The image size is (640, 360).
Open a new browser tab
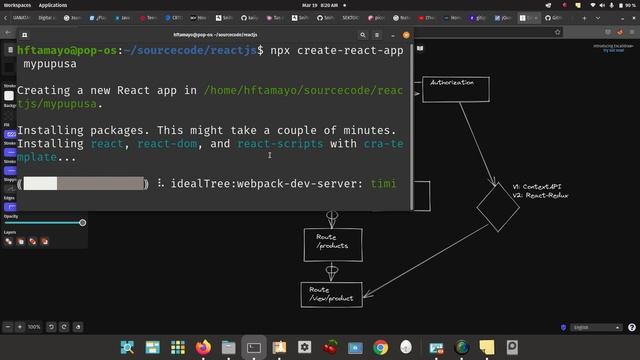click(584, 18)
